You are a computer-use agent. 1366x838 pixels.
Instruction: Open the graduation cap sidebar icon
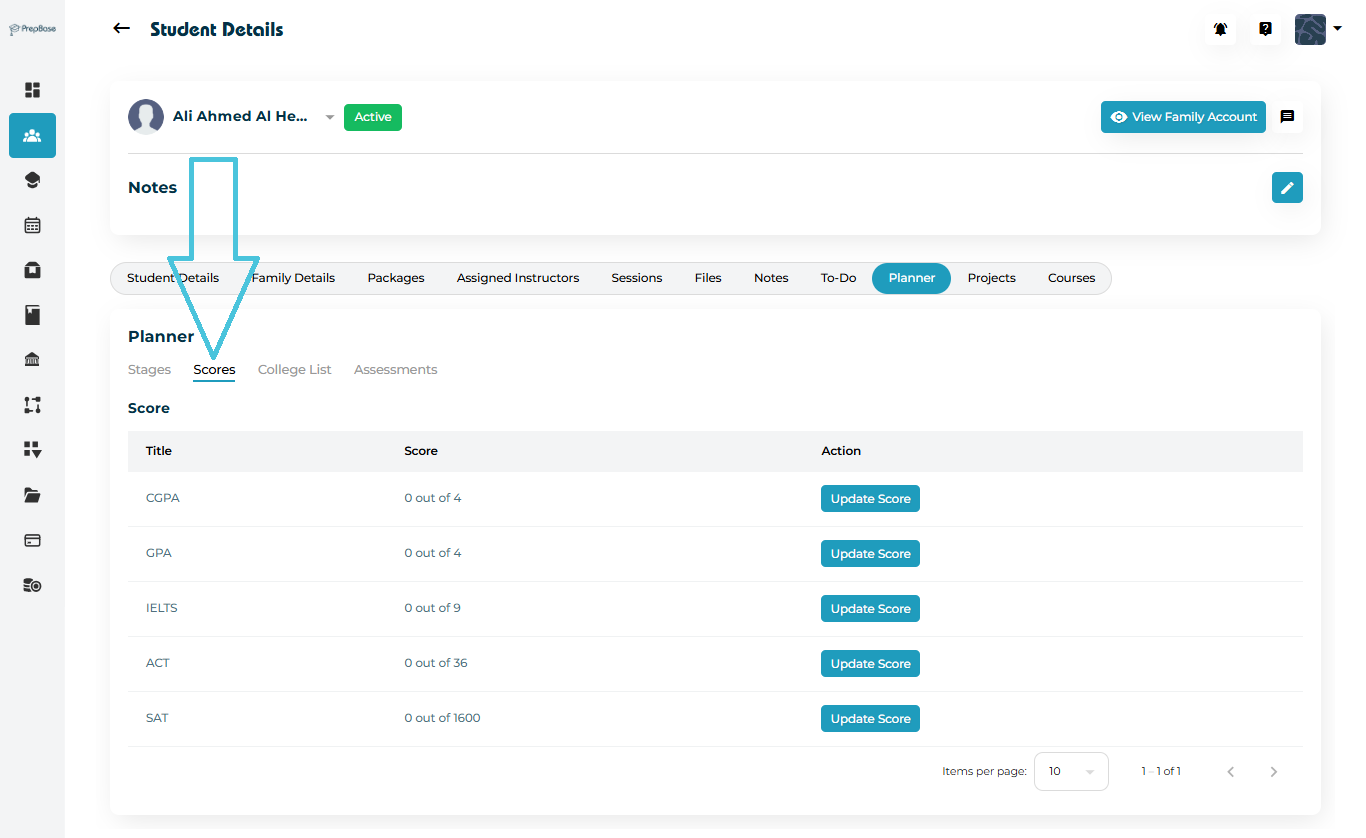(x=32, y=180)
